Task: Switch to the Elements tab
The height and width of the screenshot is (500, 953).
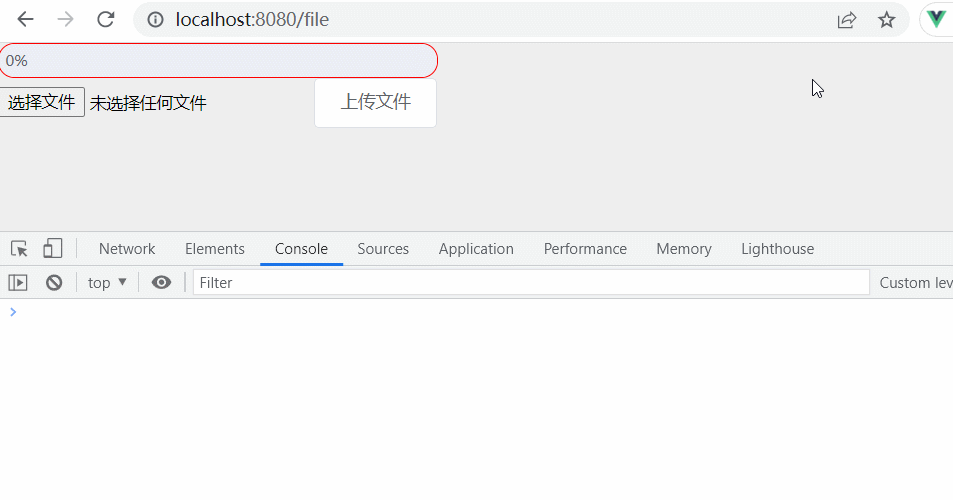Action: pyautogui.click(x=214, y=249)
